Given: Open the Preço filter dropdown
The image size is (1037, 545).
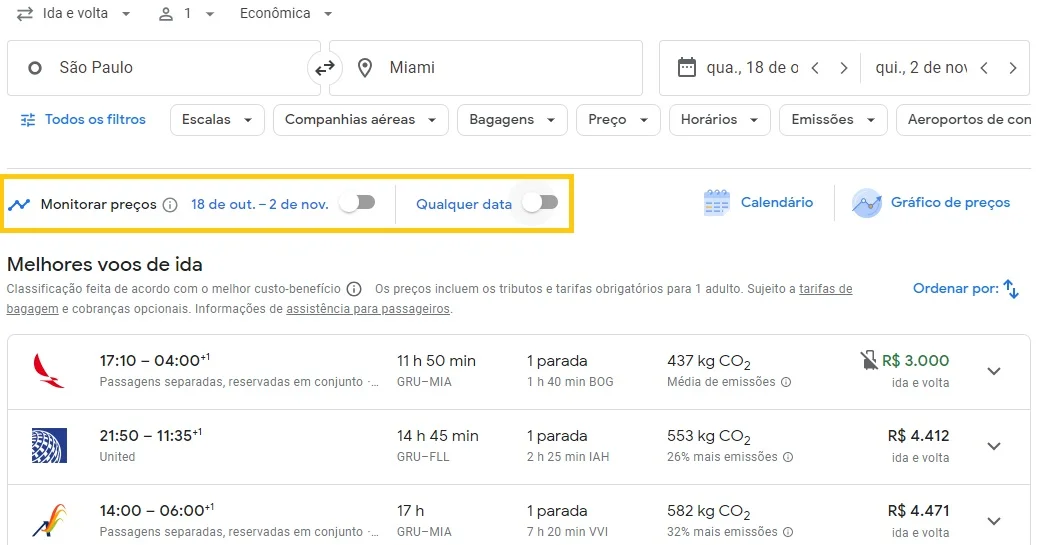Looking at the screenshot, I should tap(618, 120).
